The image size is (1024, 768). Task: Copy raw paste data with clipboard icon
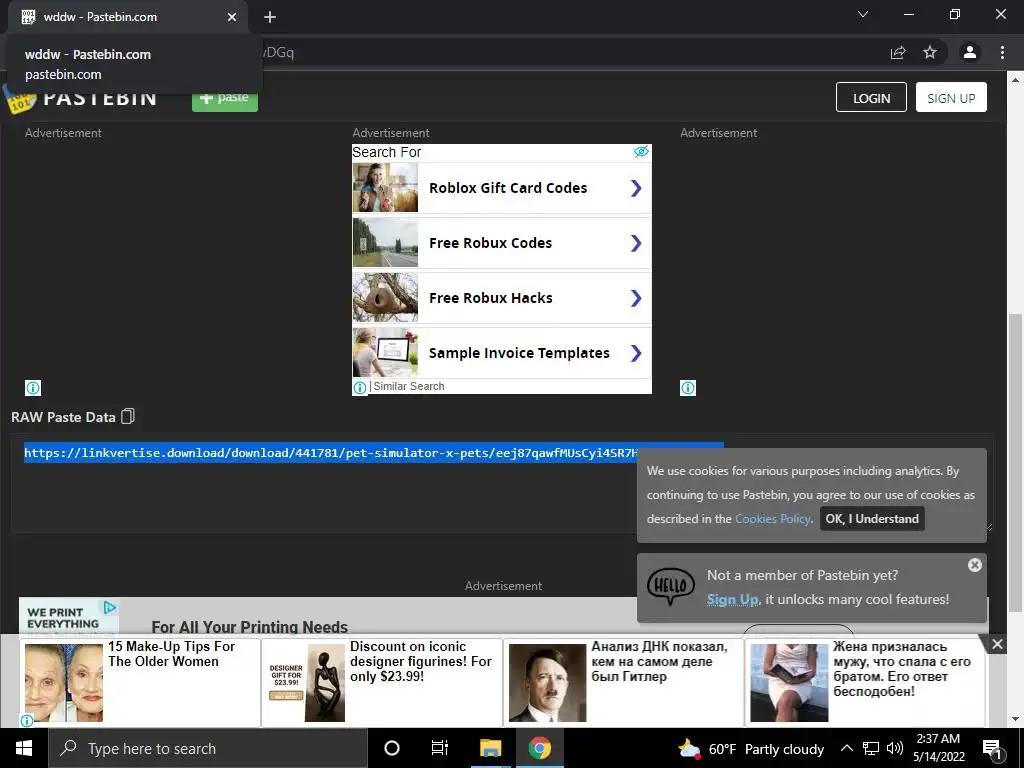[x=128, y=417]
